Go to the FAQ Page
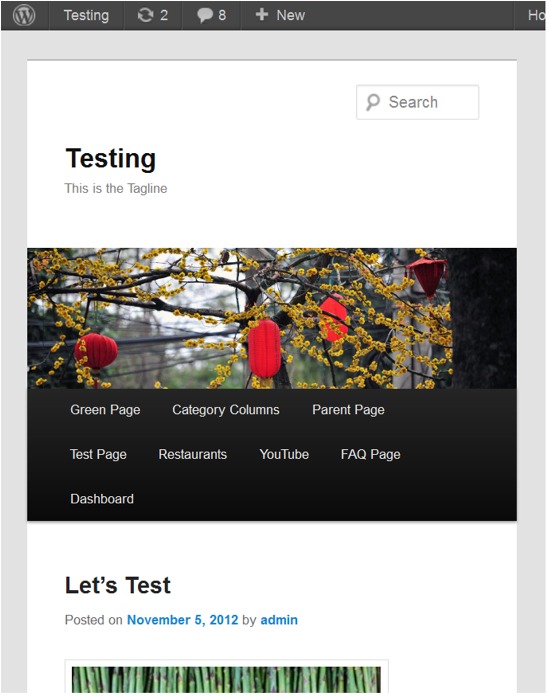The height and width of the screenshot is (698, 549). [370, 454]
